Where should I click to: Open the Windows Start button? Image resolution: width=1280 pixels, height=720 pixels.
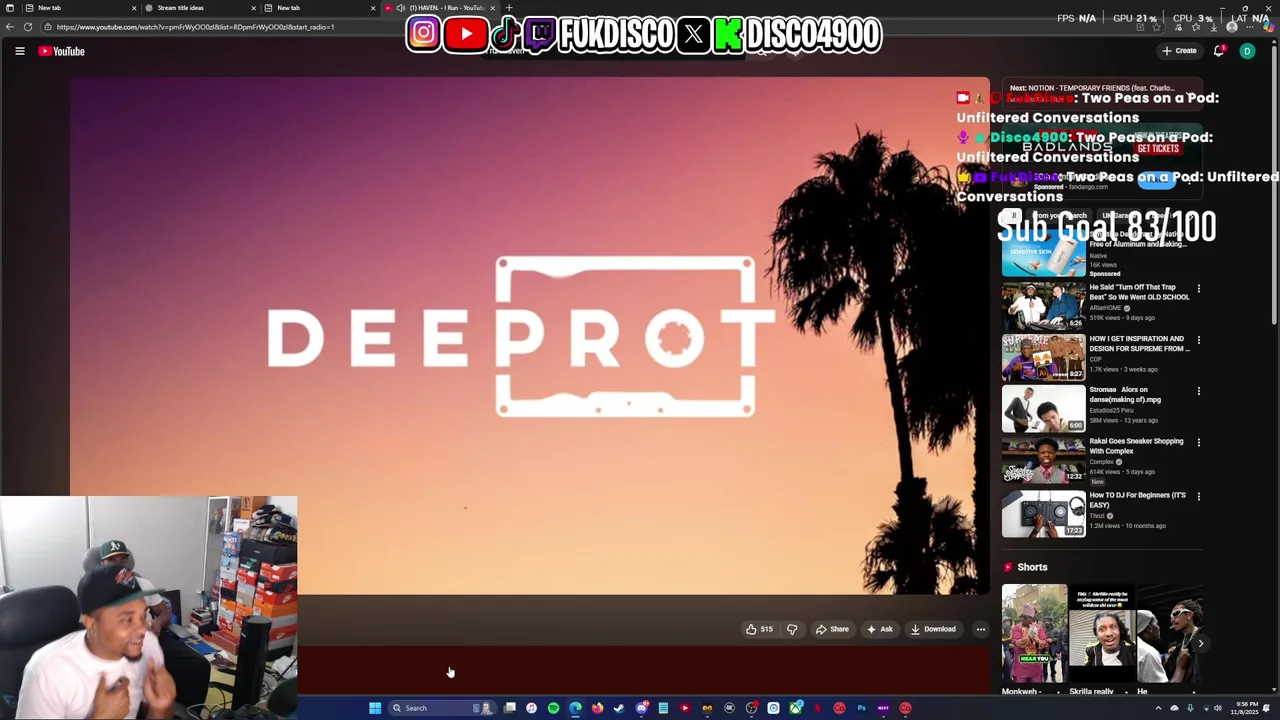pos(375,708)
